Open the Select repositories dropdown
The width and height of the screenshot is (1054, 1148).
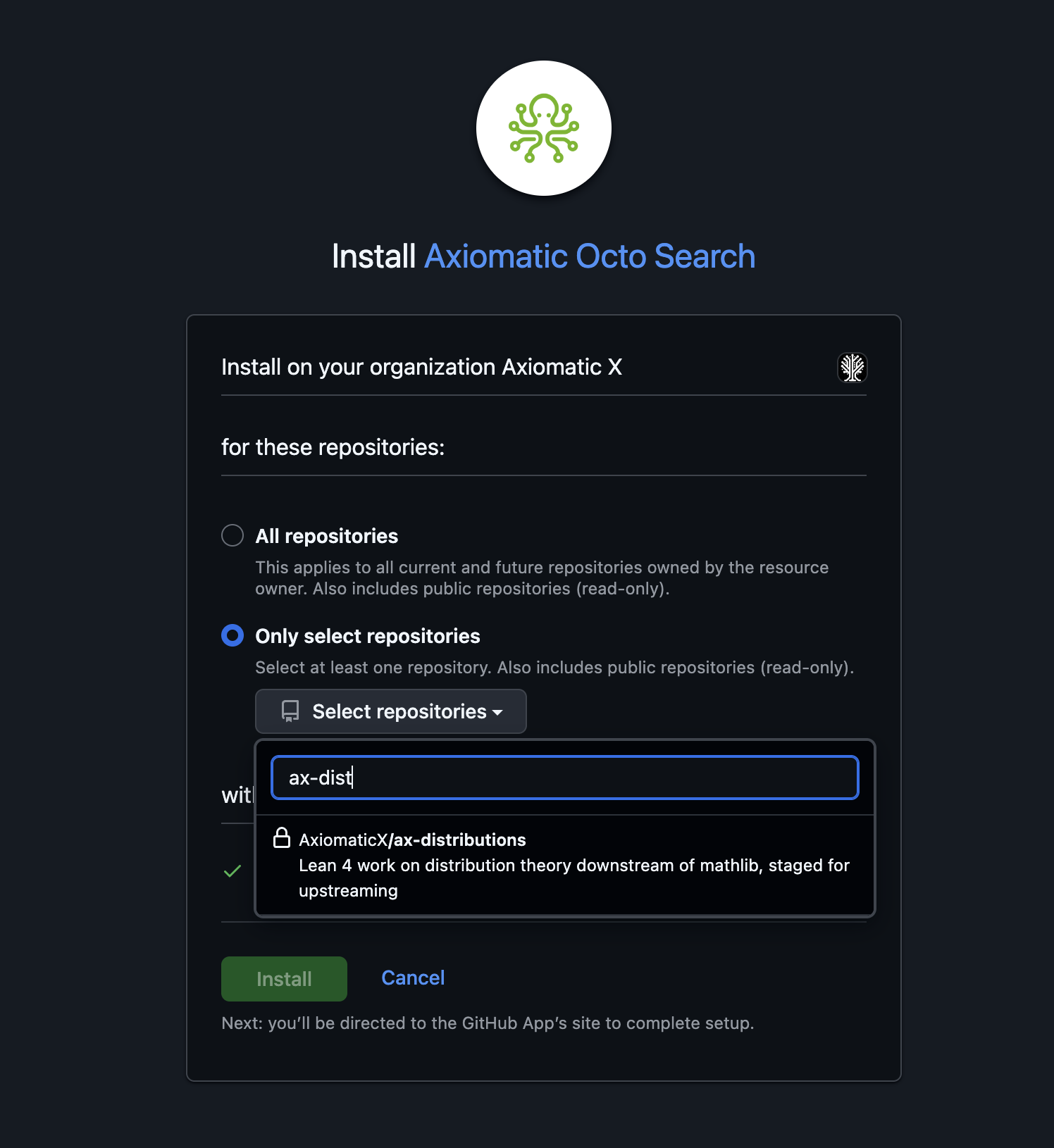pyautogui.click(x=391, y=711)
